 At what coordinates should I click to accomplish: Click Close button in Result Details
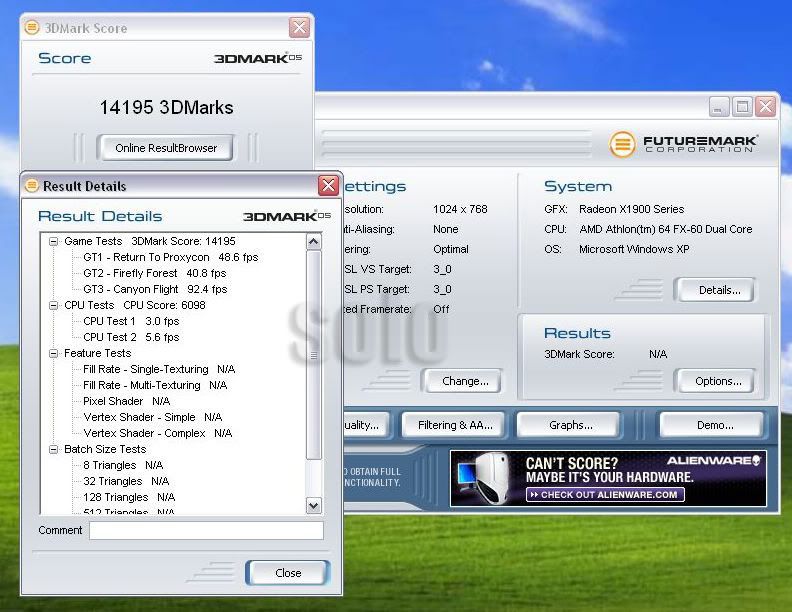point(288,573)
